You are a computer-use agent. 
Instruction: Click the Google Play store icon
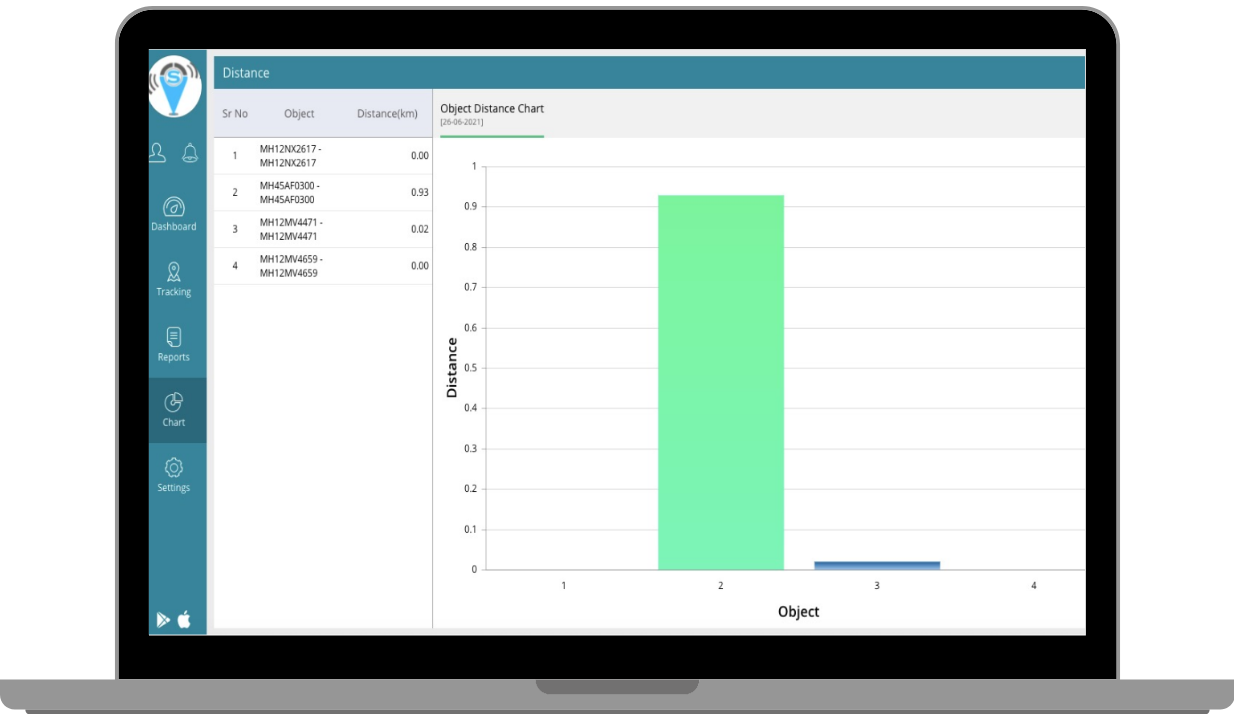click(163, 620)
